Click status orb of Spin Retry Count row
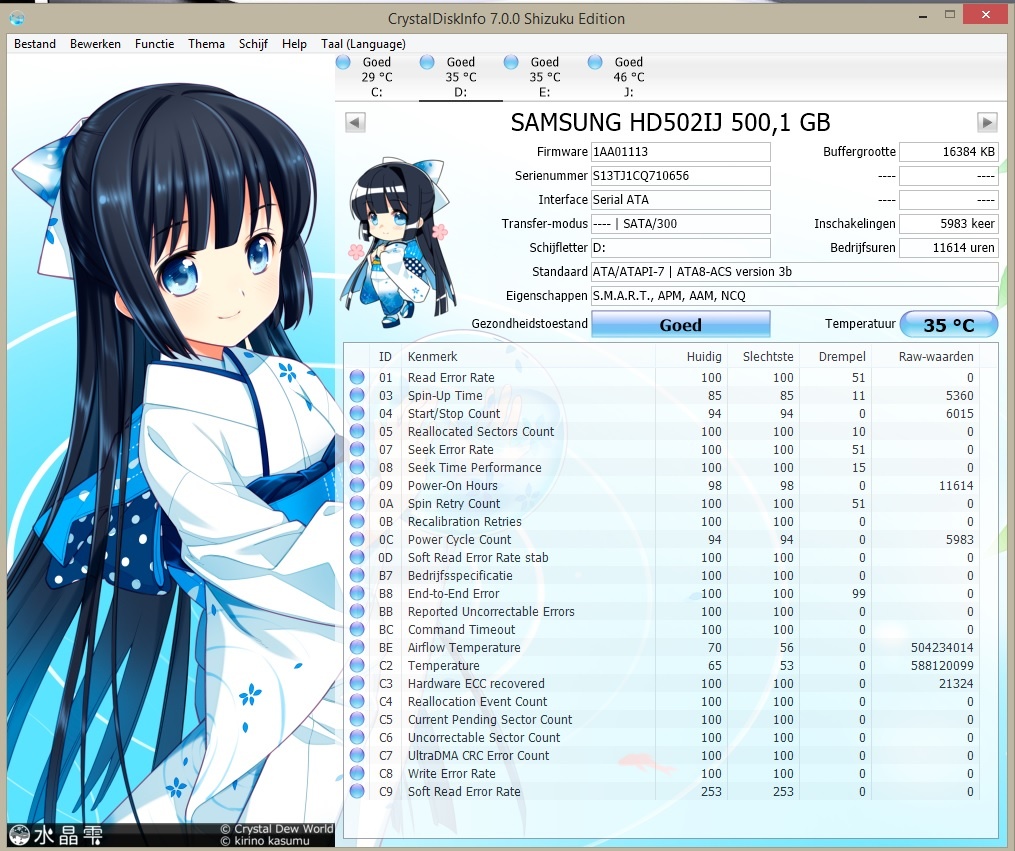 click(357, 503)
